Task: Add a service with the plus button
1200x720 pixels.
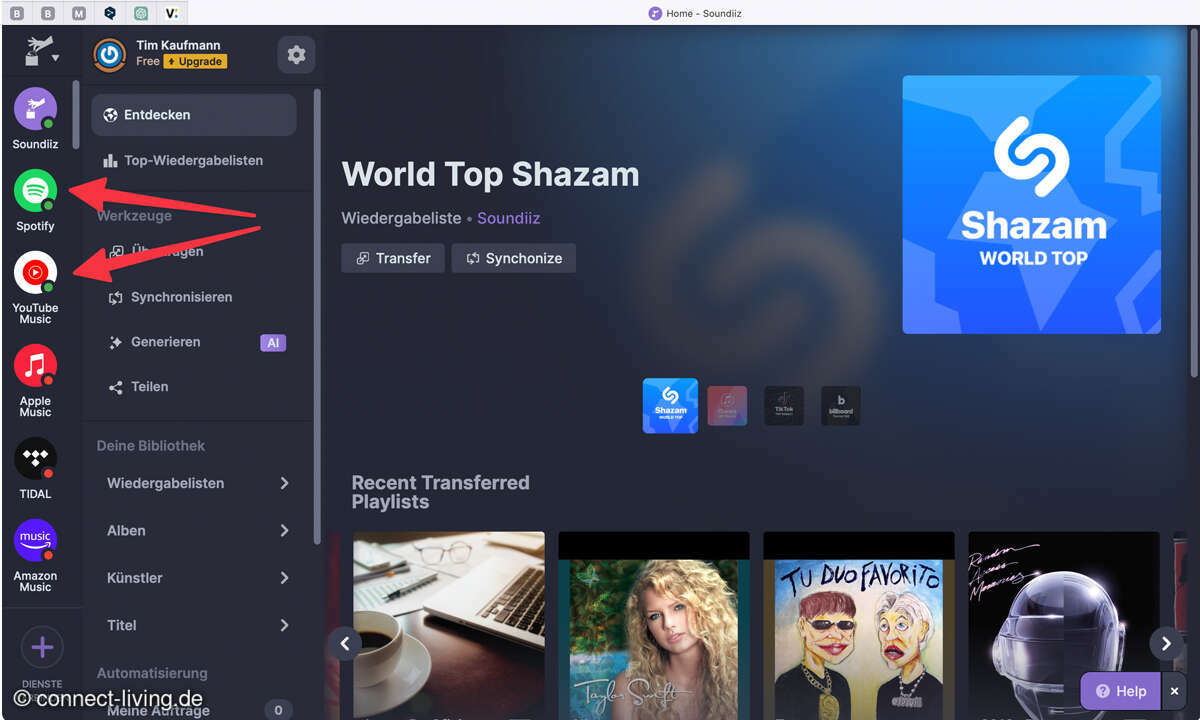Action: pyautogui.click(x=42, y=647)
